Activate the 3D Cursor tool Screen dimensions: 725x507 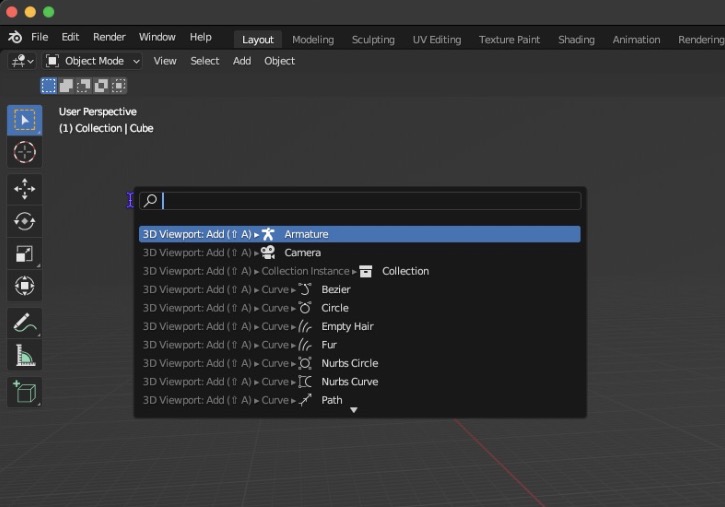click(25, 152)
